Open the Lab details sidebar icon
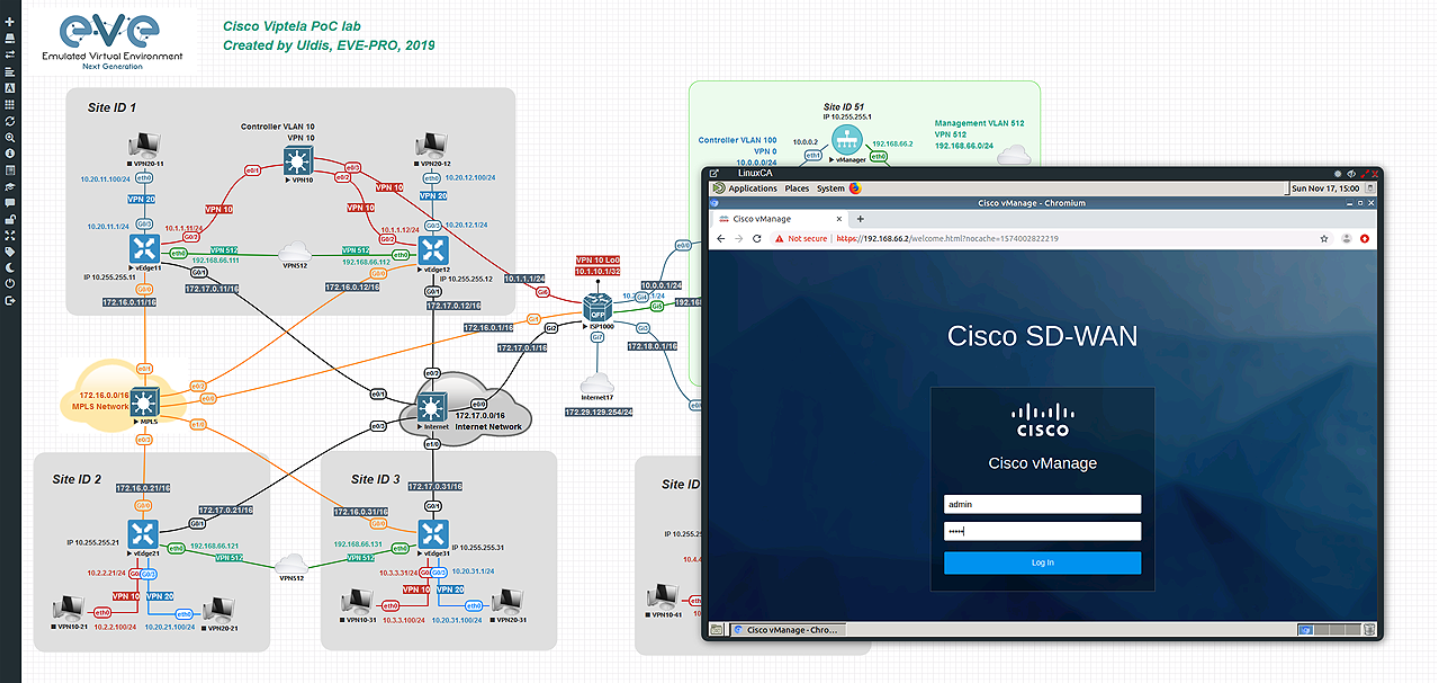This screenshot has width=1437, height=683. coord(10,169)
